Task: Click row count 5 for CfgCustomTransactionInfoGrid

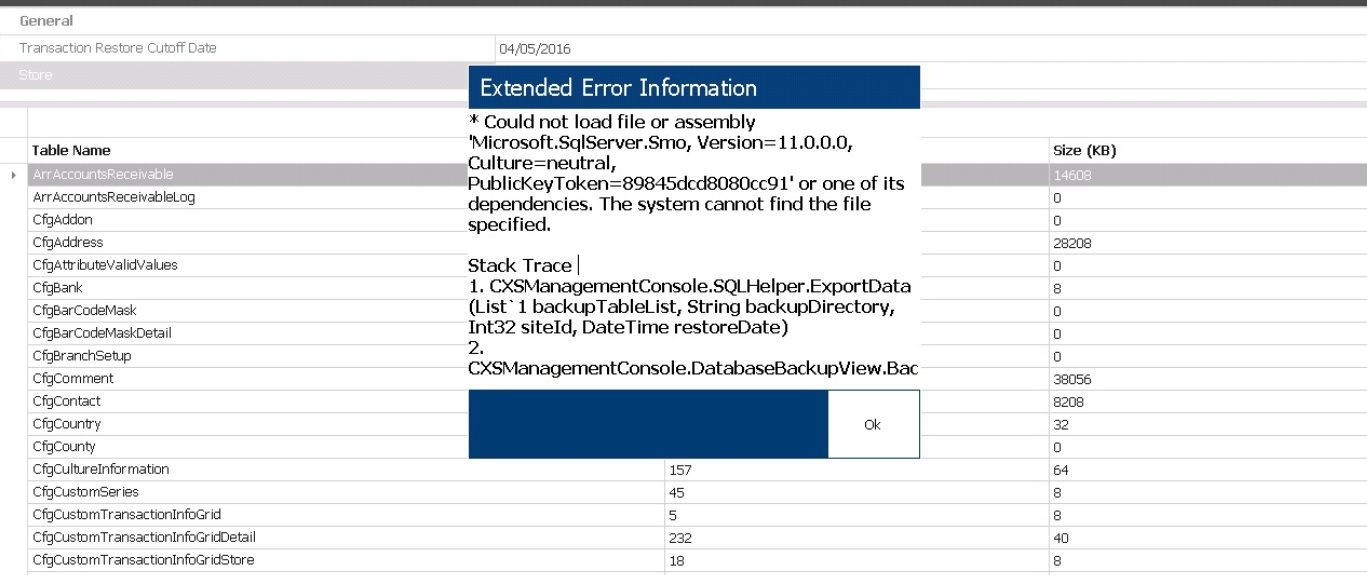Action: [x=673, y=515]
